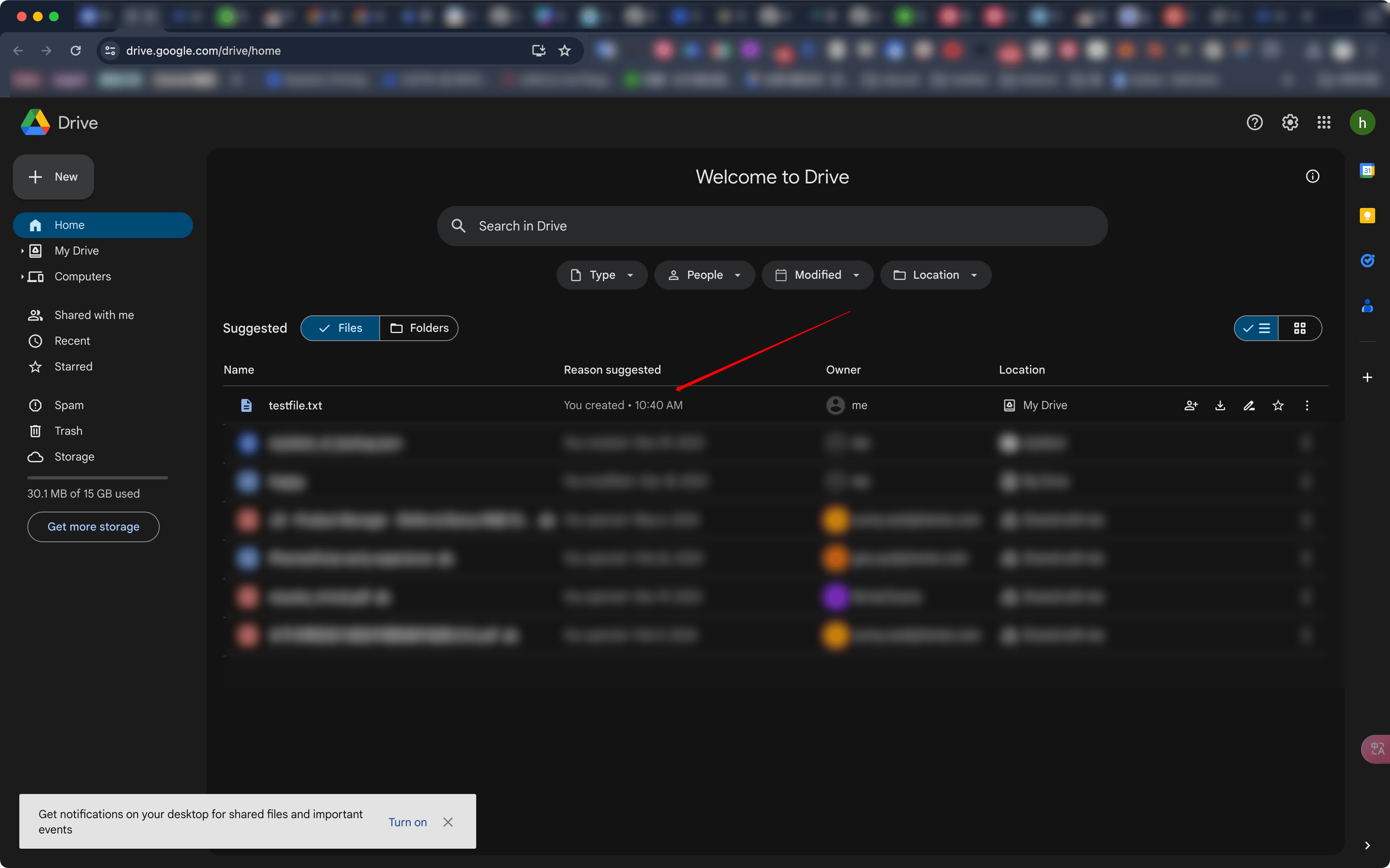Viewport: 1390px width, 868px height.
Task: Click Get more storage
Action: coord(94,527)
